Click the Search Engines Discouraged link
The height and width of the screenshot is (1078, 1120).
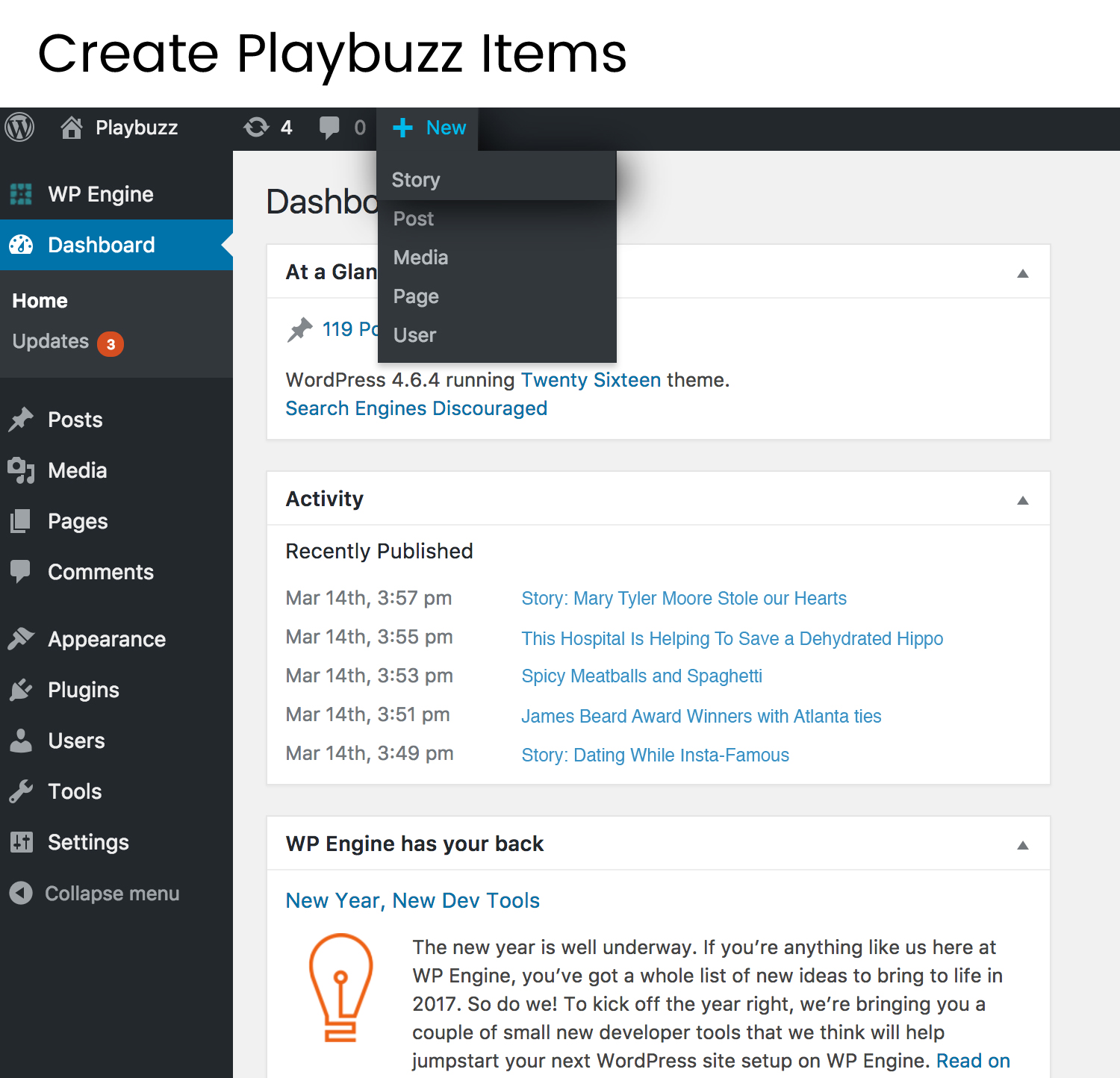(416, 408)
